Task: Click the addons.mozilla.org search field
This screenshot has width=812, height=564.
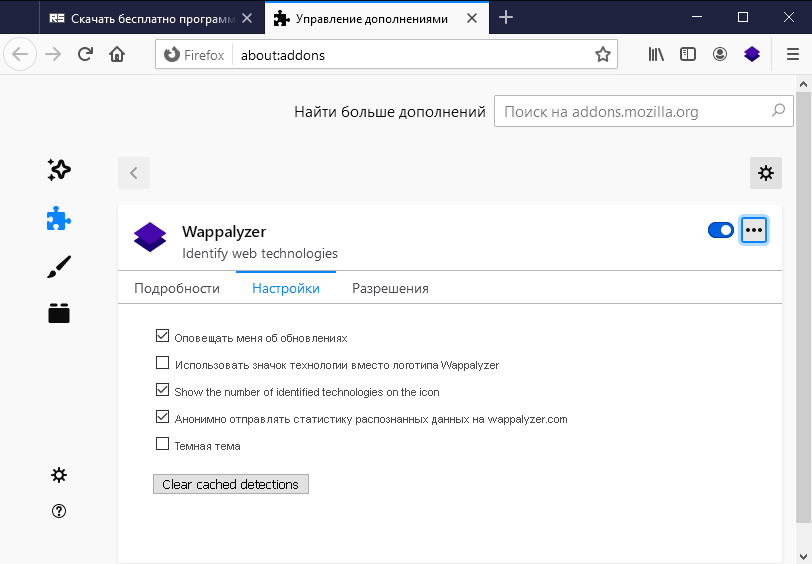Action: [x=644, y=111]
